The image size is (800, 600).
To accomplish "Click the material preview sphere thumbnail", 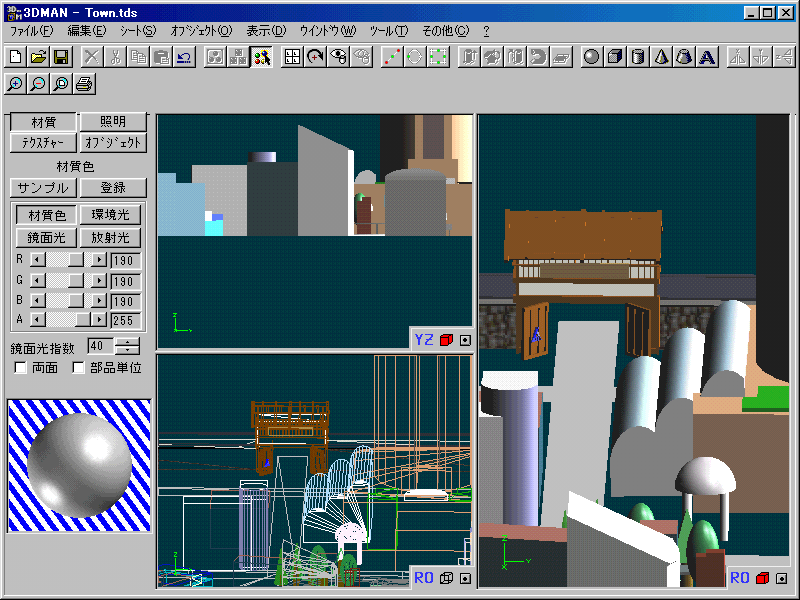I will point(80,466).
